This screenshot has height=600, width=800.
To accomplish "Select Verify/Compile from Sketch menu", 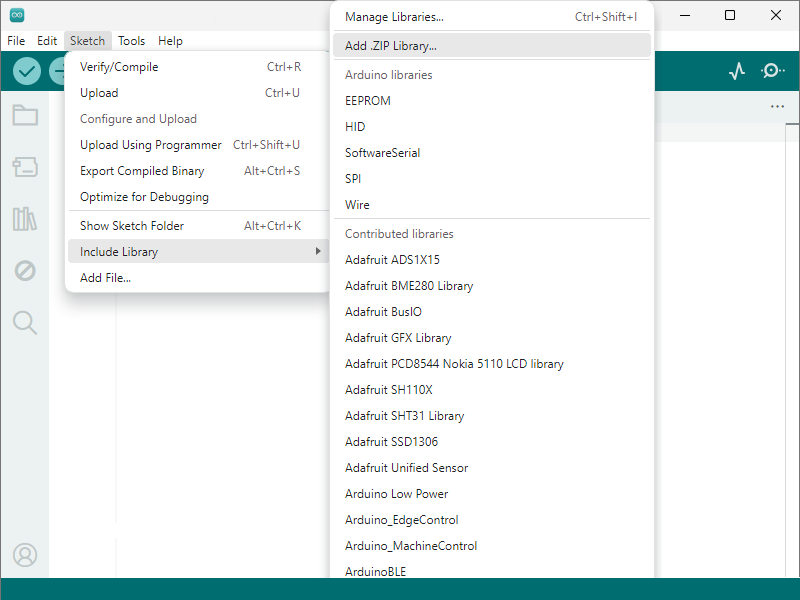I will (x=198, y=67).
